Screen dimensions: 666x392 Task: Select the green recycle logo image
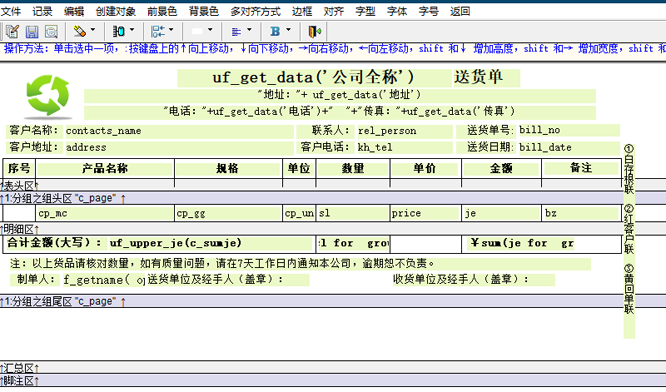[48, 96]
